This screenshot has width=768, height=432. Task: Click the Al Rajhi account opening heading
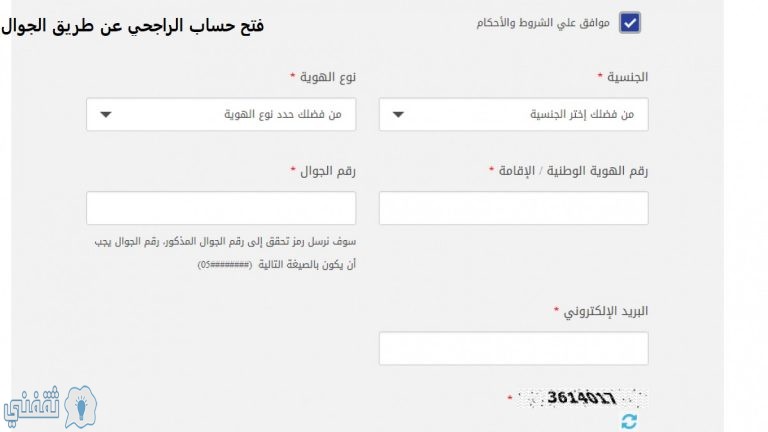[132, 25]
